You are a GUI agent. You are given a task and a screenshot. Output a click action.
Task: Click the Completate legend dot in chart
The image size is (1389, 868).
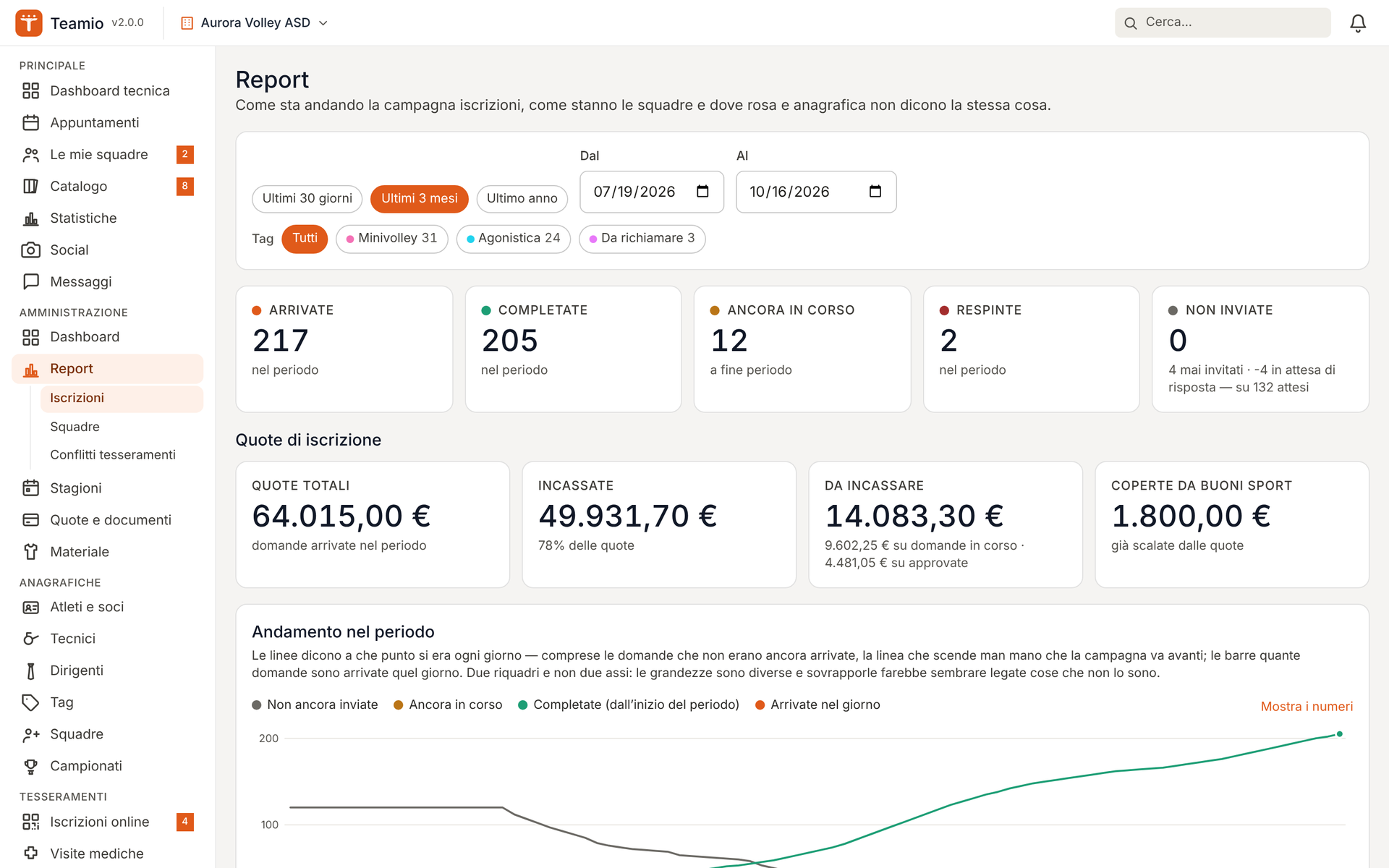click(522, 705)
